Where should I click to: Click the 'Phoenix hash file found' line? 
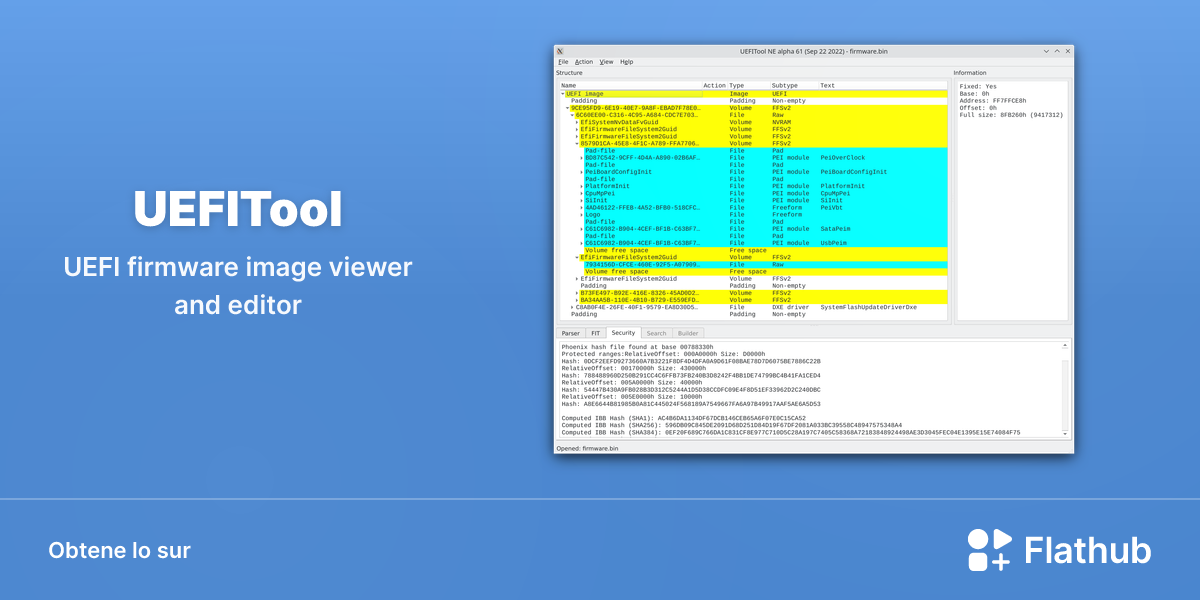[637, 346]
